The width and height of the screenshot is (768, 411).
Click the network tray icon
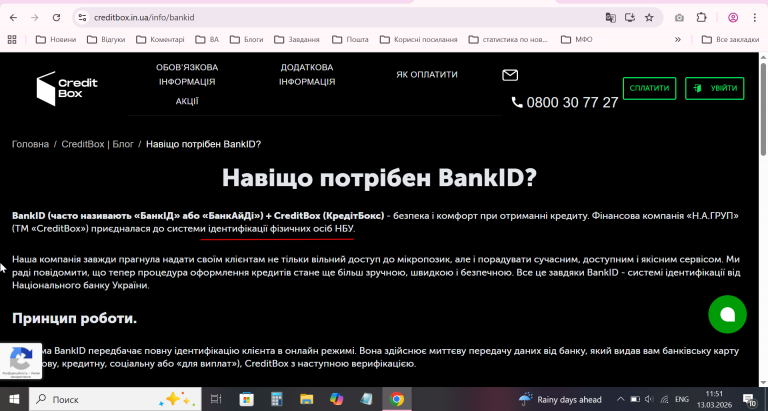coord(664,399)
